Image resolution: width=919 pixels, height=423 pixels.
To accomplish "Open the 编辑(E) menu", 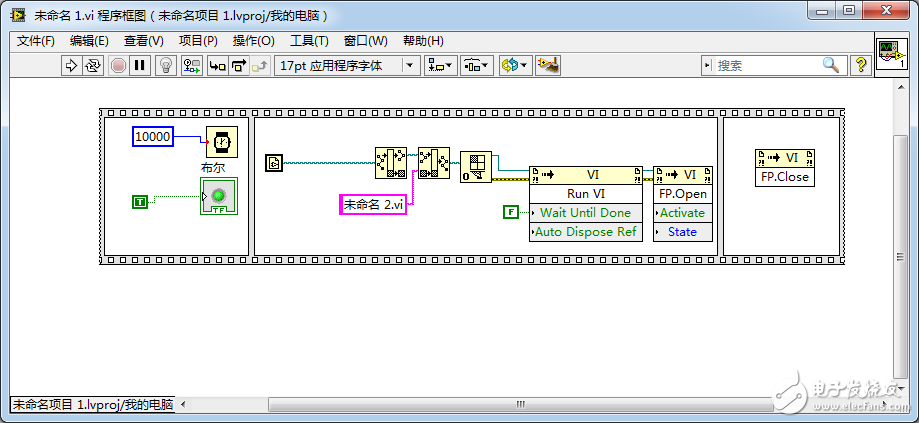I will [x=89, y=41].
